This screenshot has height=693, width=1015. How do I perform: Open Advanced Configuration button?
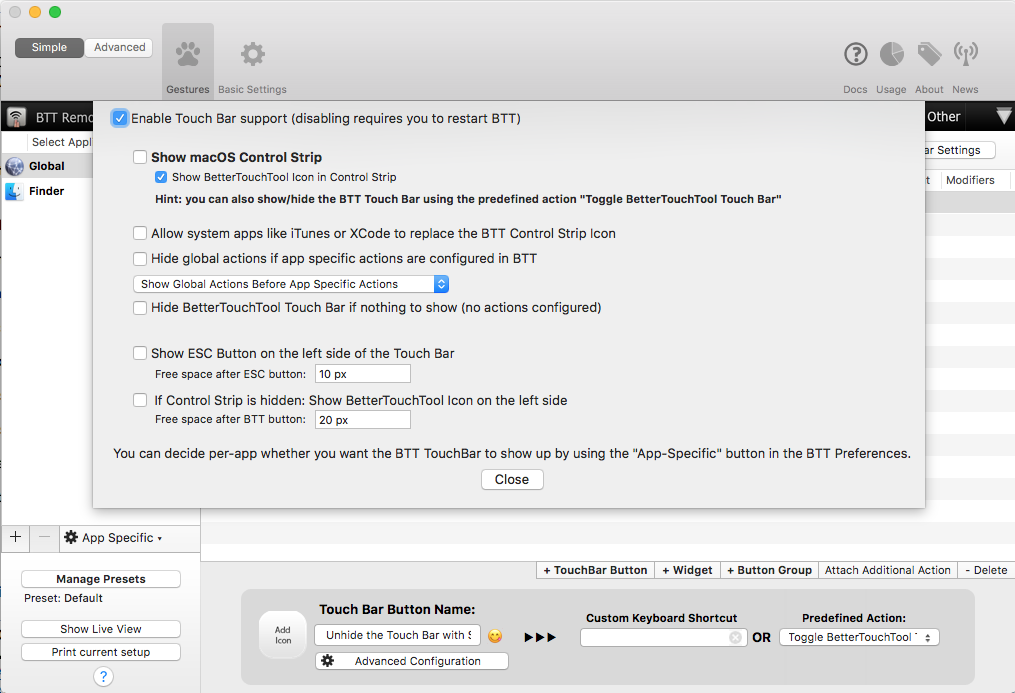coord(412,661)
